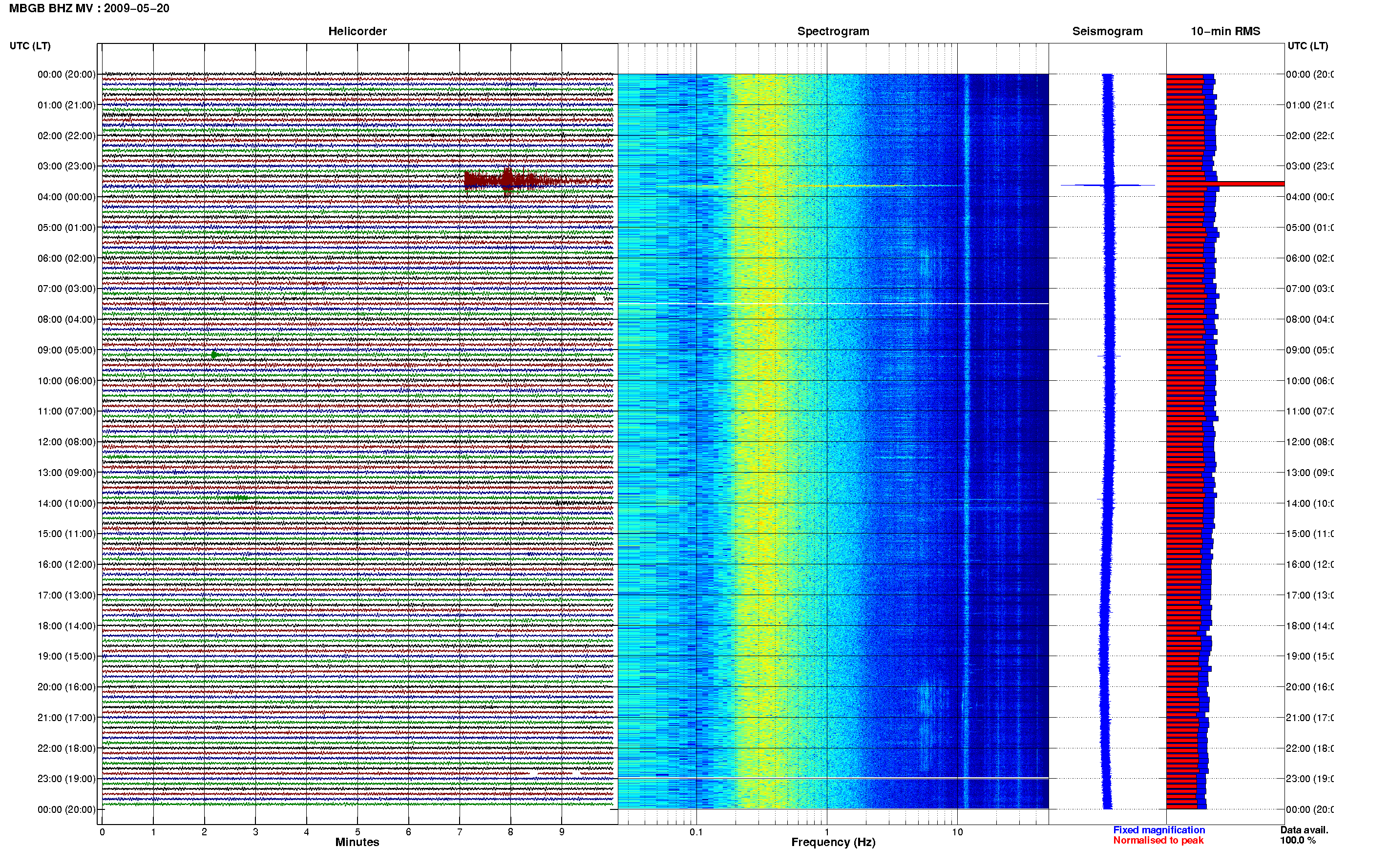This screenshot has height=868, width=1389.
Task: Click the '7' tick on the Minutes axis
Action: coord(460,832)
